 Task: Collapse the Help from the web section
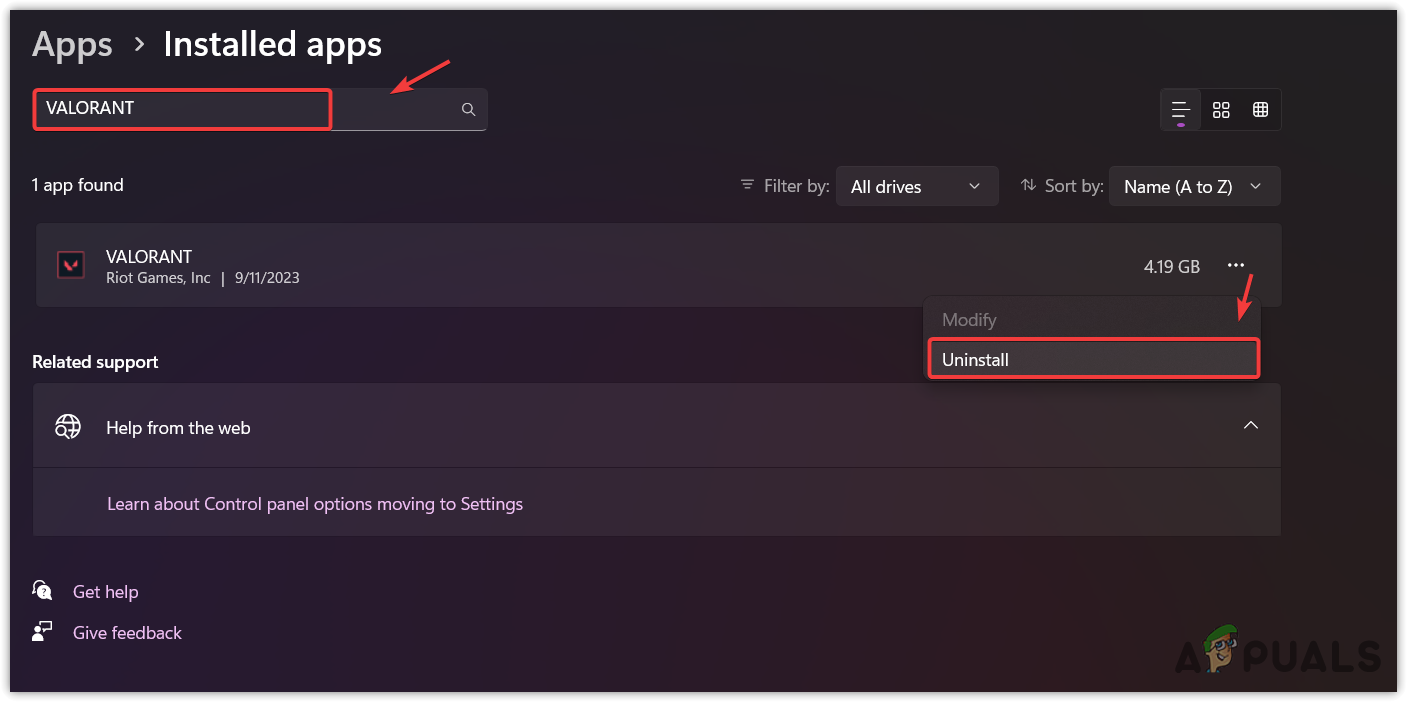click(x=1250, y=426)
